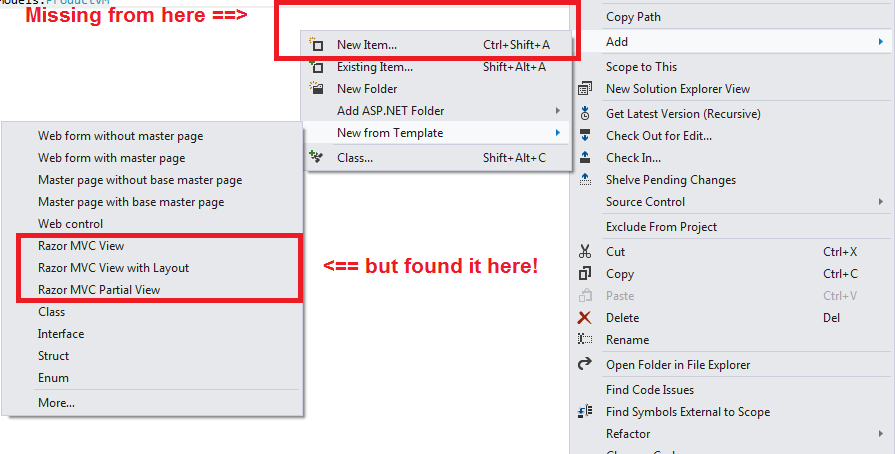Image resolution: width=895 pixels, height=454 pixels.
Task: Expand the Source Control submenu arrow
Action: [881, 202]
